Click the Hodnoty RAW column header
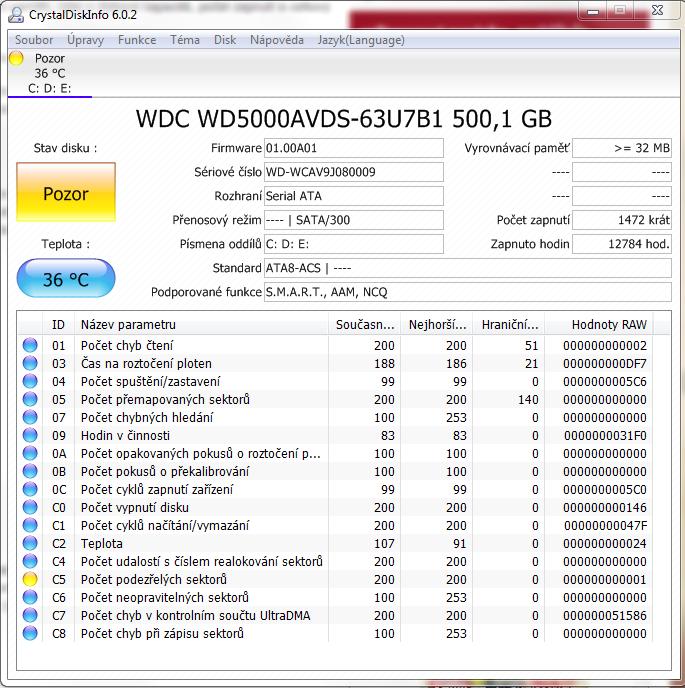 coord(599,325)
